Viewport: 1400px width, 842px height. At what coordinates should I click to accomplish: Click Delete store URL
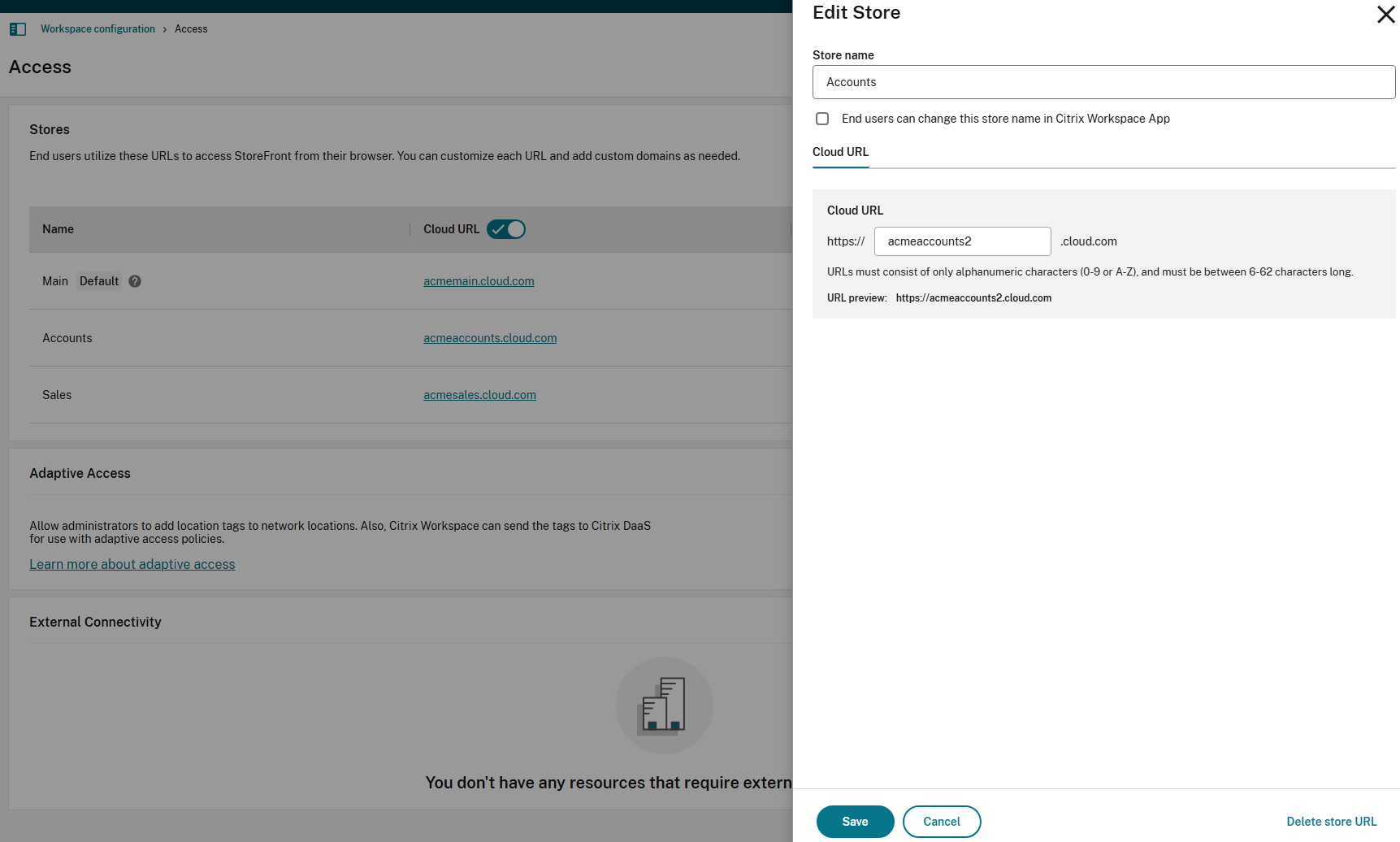(1331, 822)
